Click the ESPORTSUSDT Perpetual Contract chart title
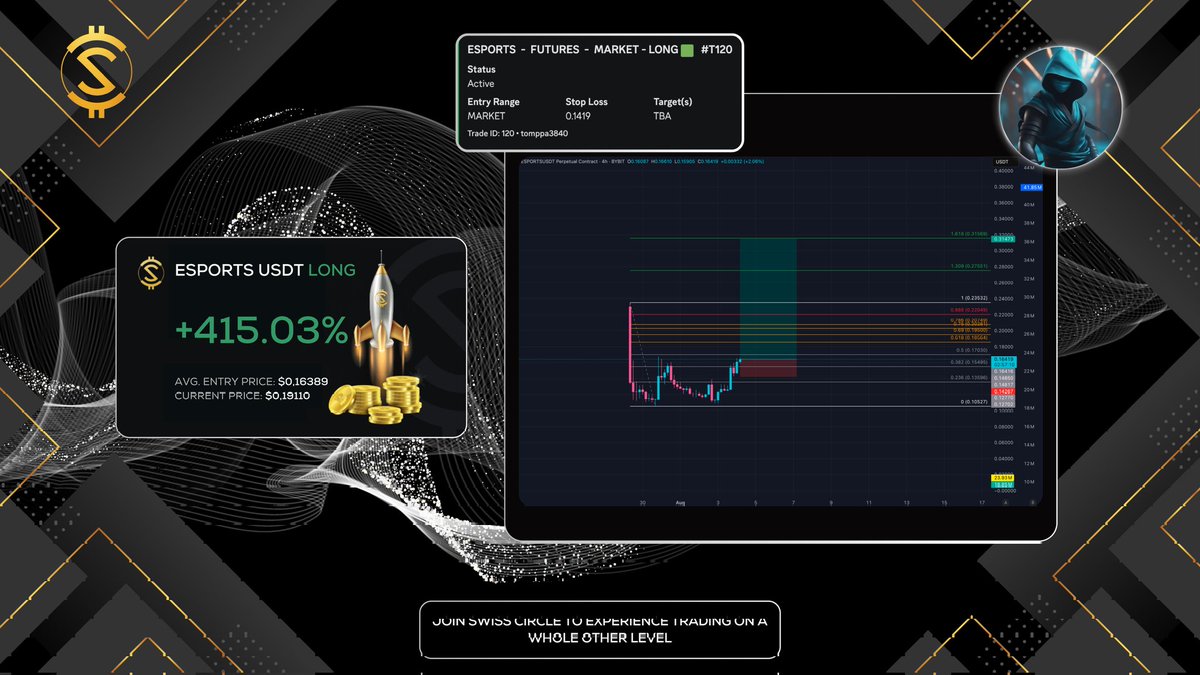Screen dimensions: 1200x675 click(x=574, y=161)
